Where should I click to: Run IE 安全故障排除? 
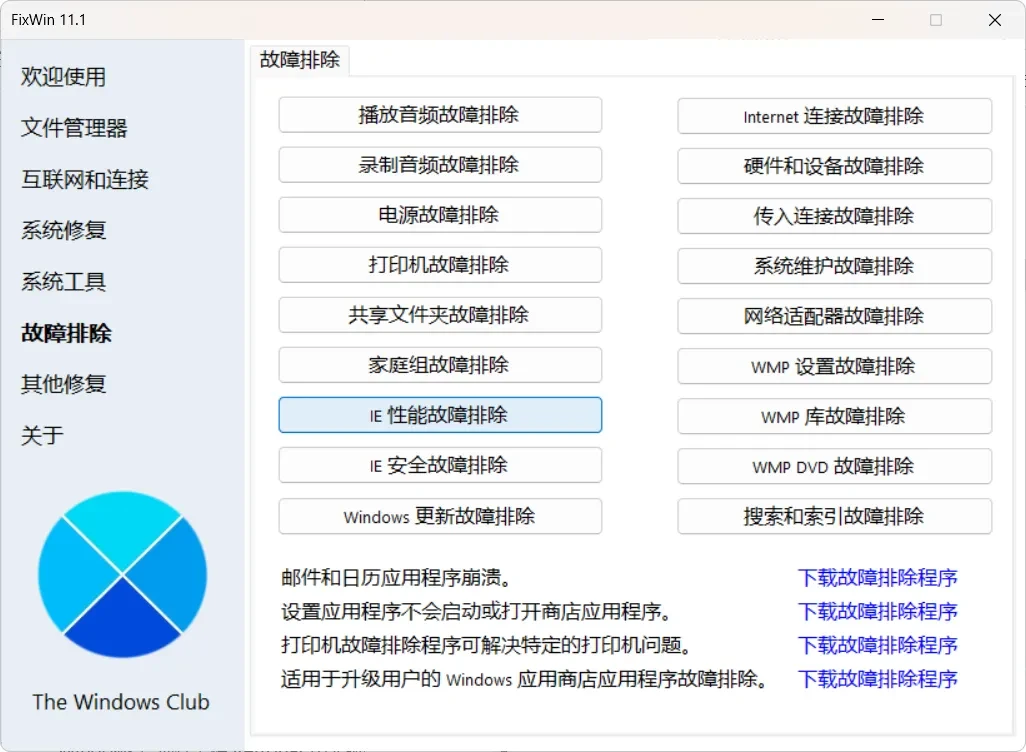tap(440, 465)
